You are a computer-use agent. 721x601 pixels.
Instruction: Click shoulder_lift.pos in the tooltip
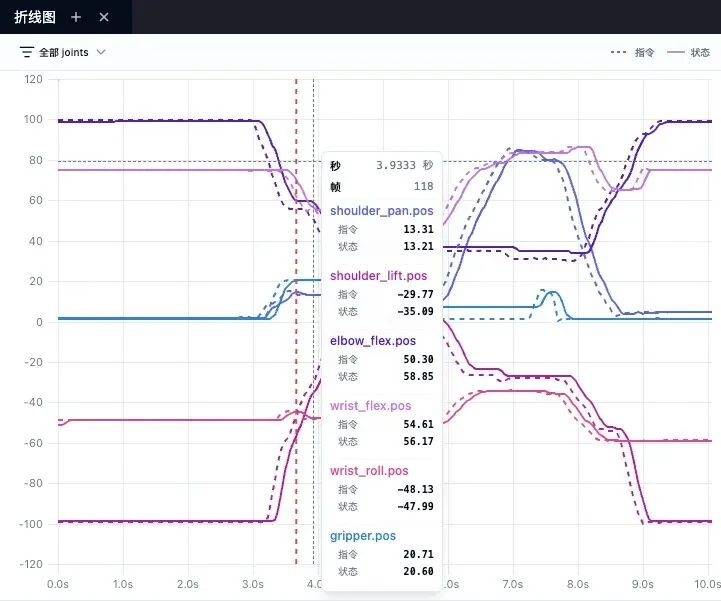pos(378,275)
